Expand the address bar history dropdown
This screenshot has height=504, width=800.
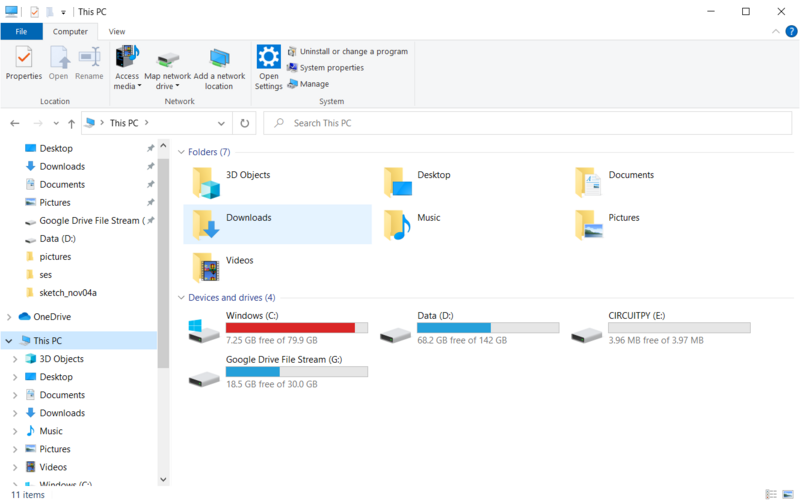221,123
